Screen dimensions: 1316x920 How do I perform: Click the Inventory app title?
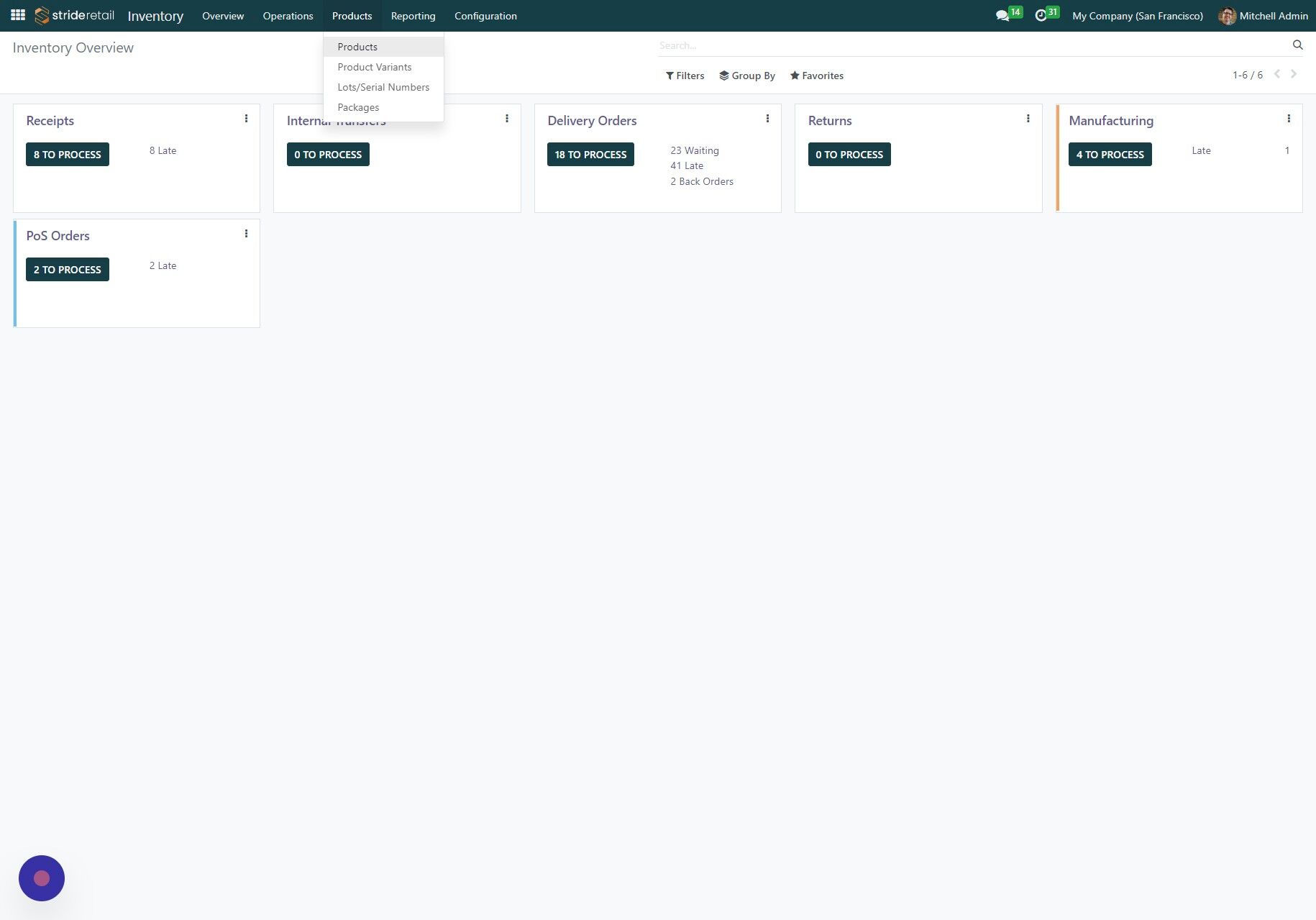click(x=155, y=16)
